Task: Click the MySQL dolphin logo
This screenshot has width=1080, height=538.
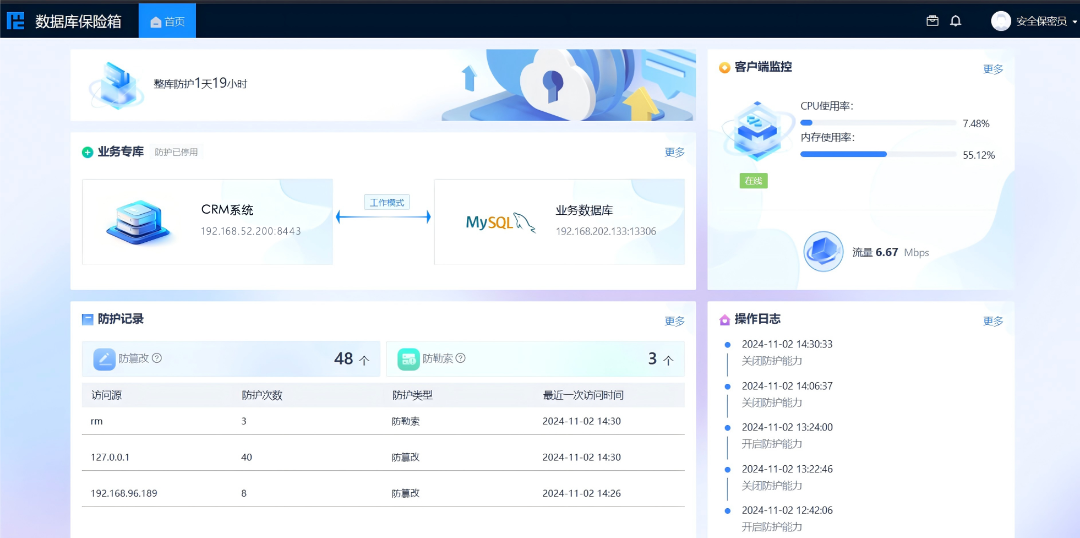Action: pos(501,222)
